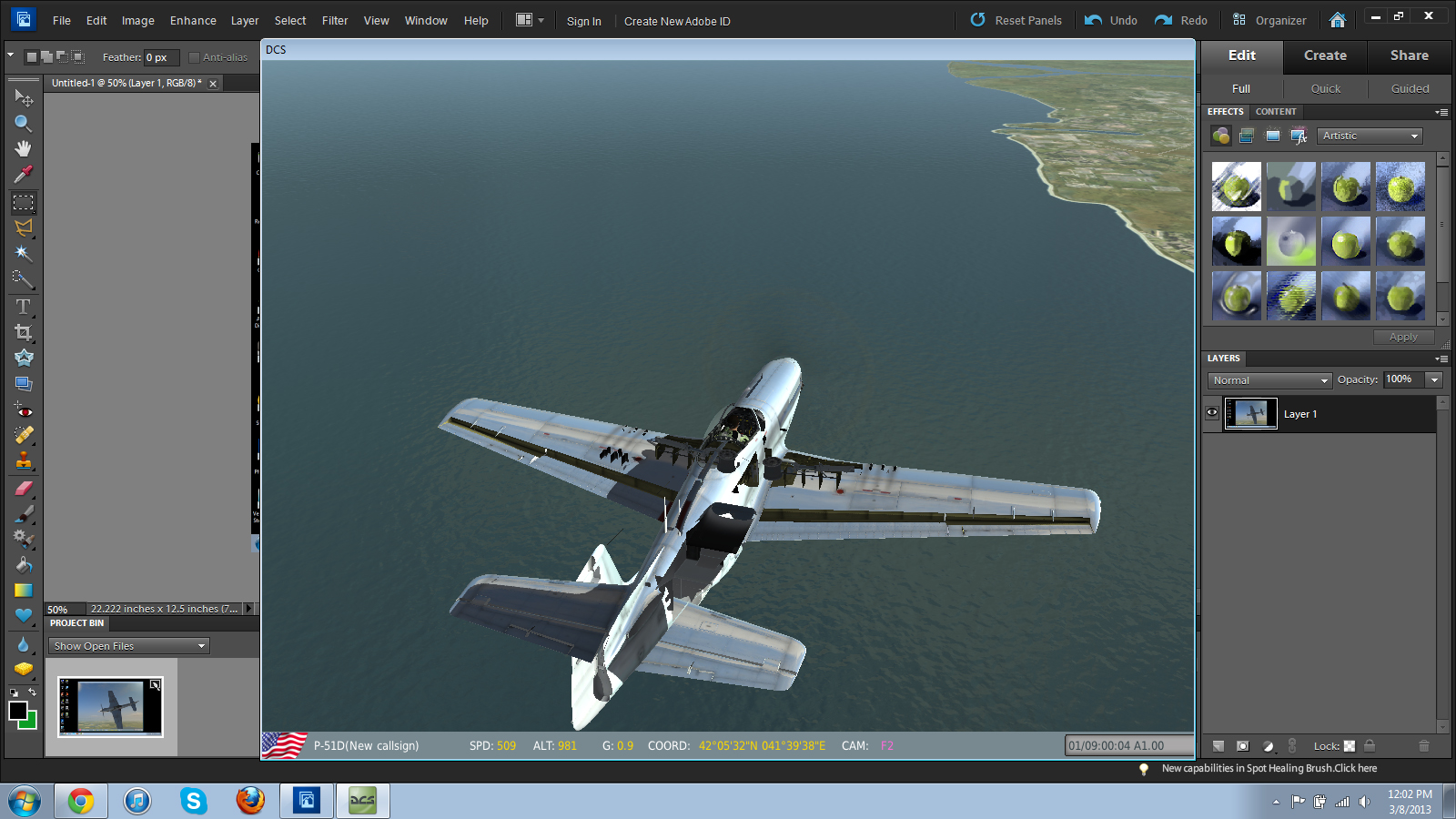Choose the Crop tool
The width and height of the screenshot is (1456, 819).
24,332
